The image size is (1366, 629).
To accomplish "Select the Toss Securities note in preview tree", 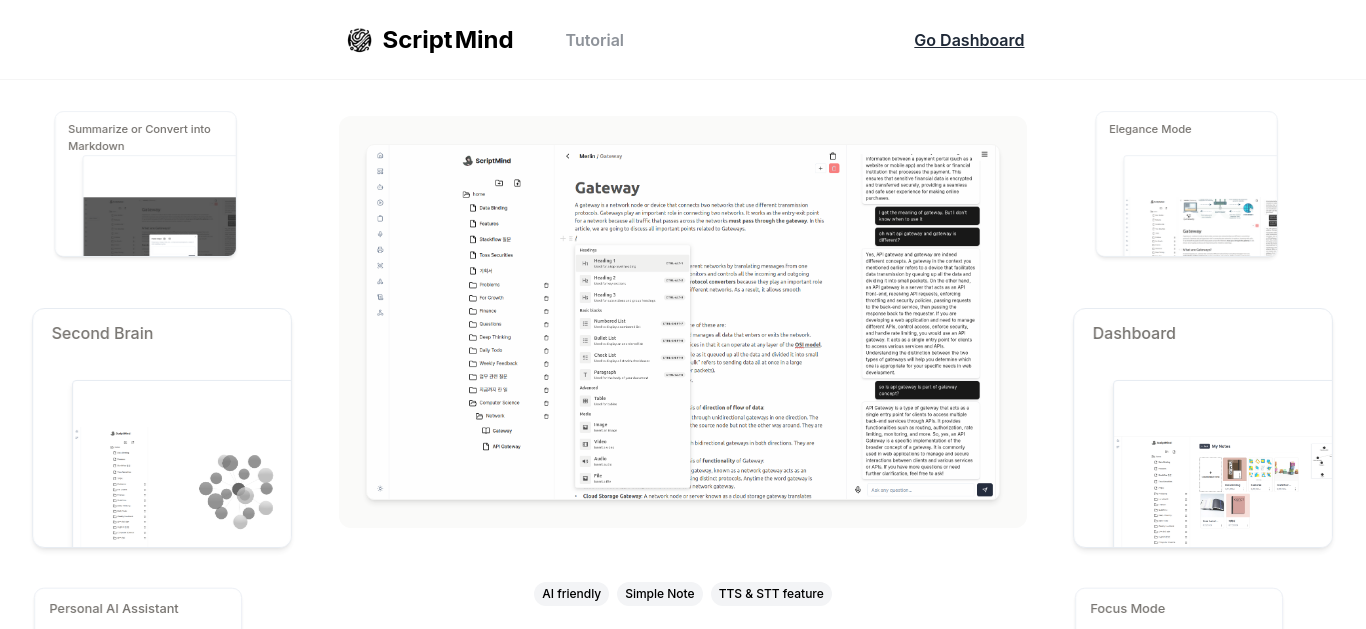I will (491, 255).
